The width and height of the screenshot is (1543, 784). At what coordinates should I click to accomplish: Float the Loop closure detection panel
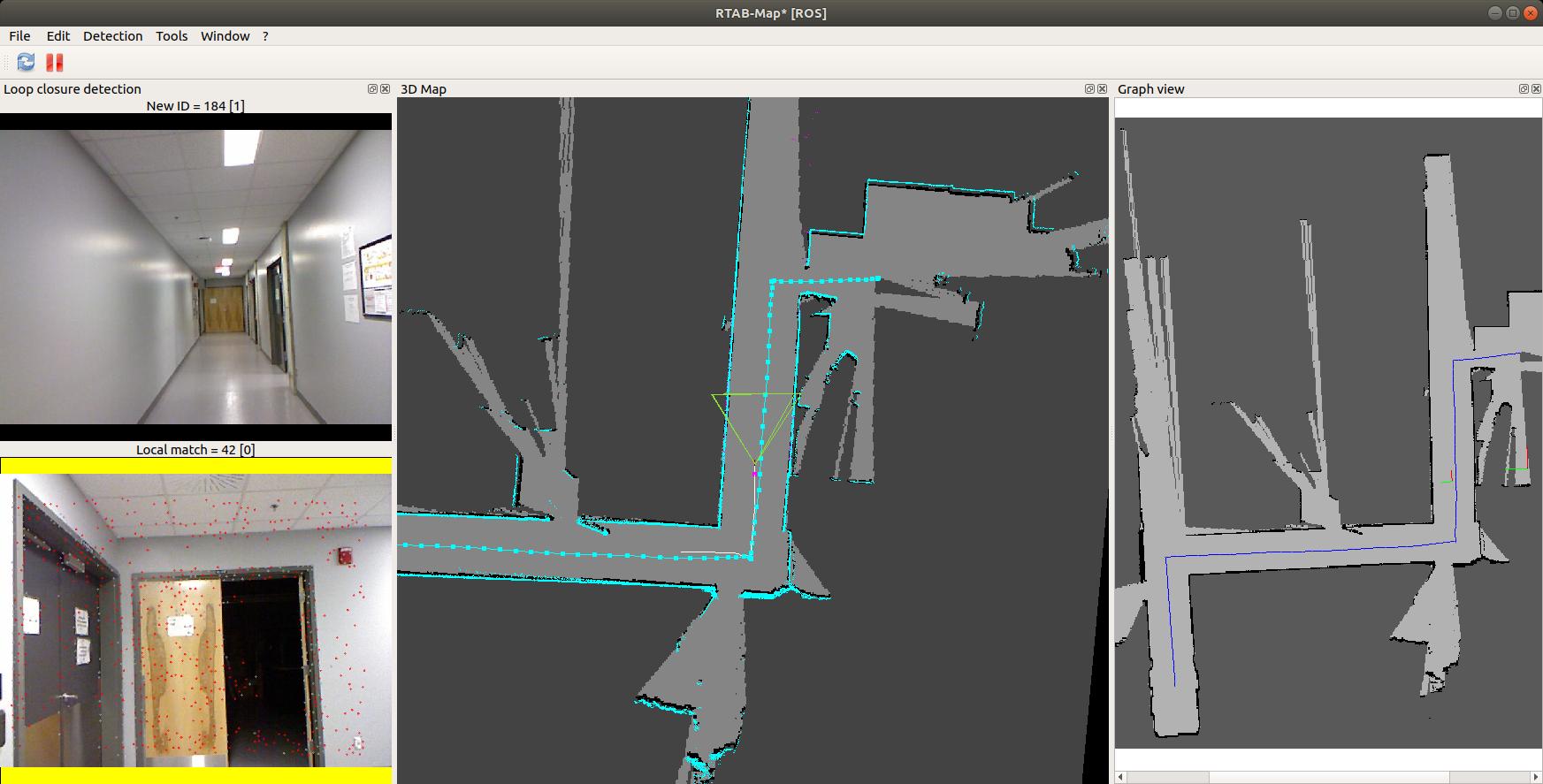coord(372,89)
